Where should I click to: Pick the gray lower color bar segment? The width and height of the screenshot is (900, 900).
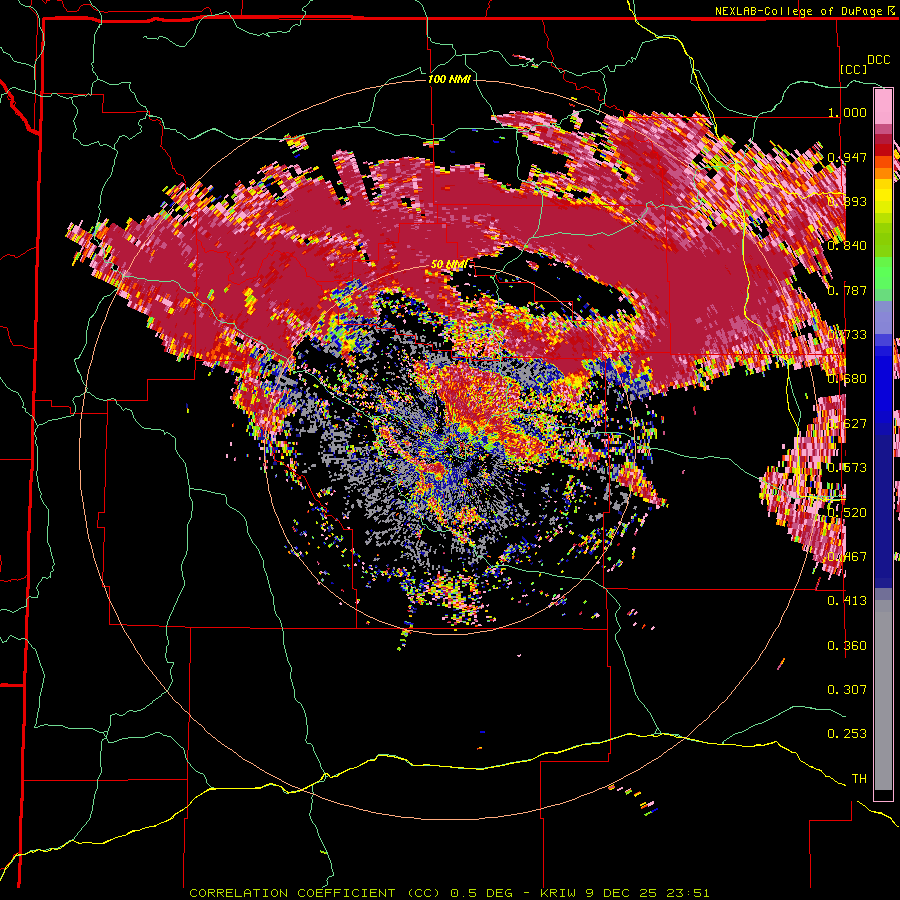[x=883, y=695]
